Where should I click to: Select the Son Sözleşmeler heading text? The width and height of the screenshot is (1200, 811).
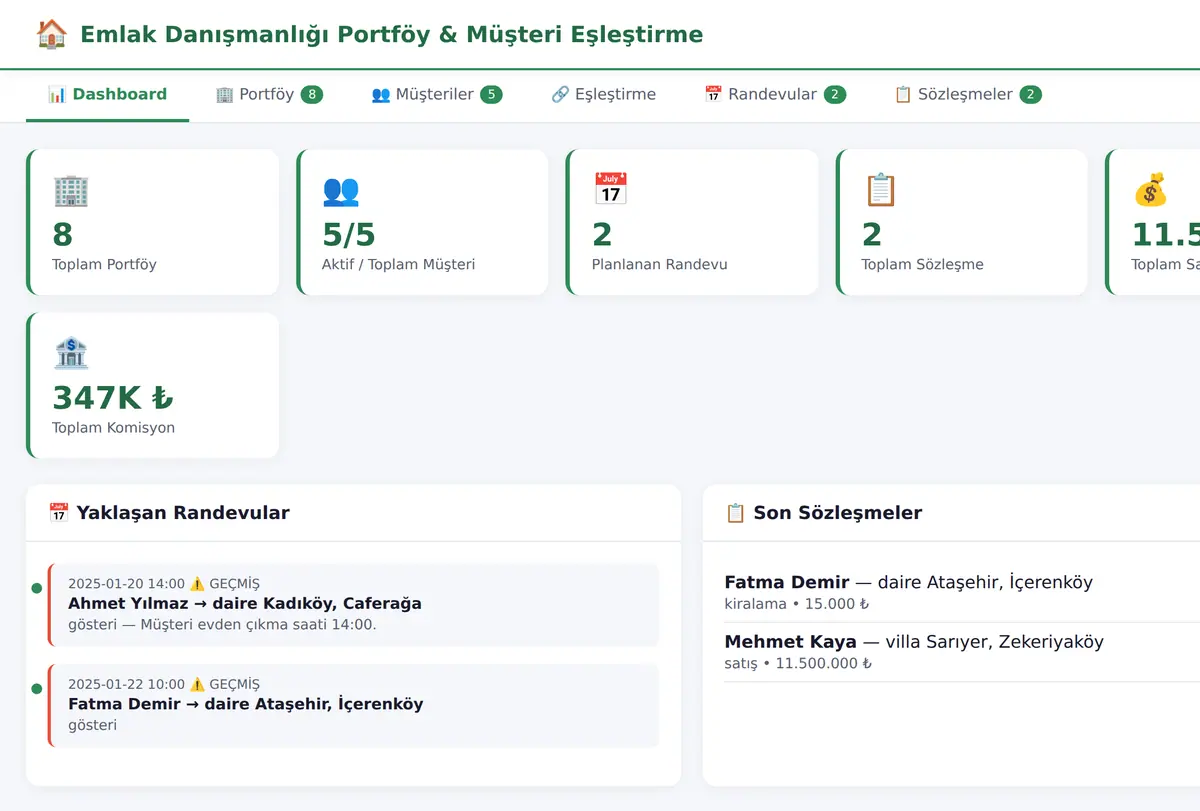coord(838,513)
